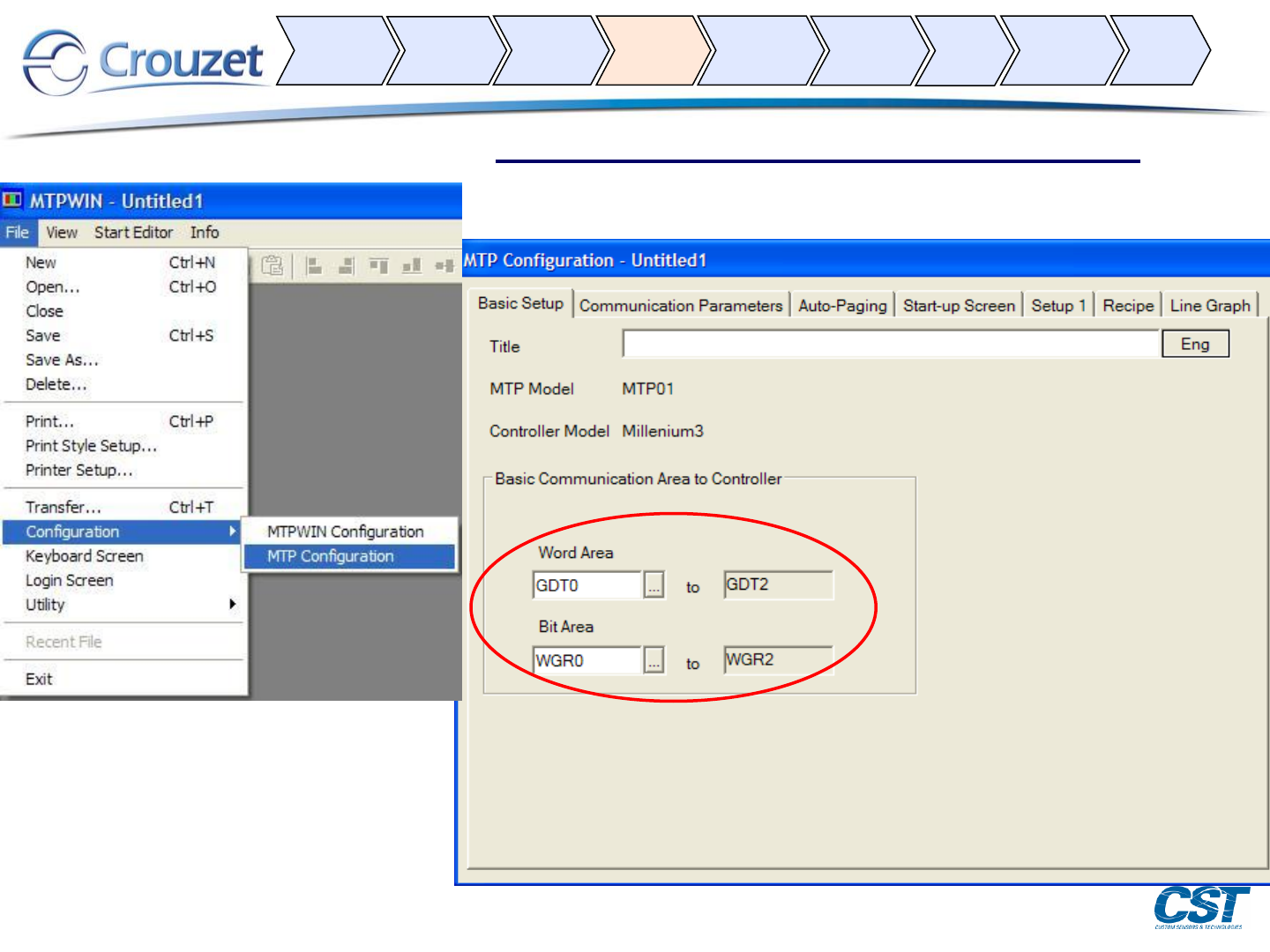Click the MTP01 model value
This screenshot has height=952, width=1270.
[648, 389]
